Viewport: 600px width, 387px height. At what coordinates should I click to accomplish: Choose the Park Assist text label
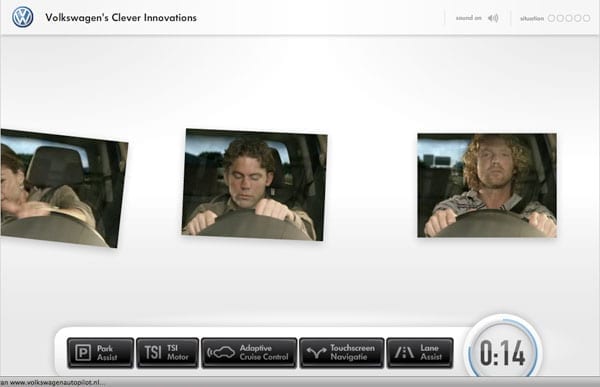coord(107,353)
